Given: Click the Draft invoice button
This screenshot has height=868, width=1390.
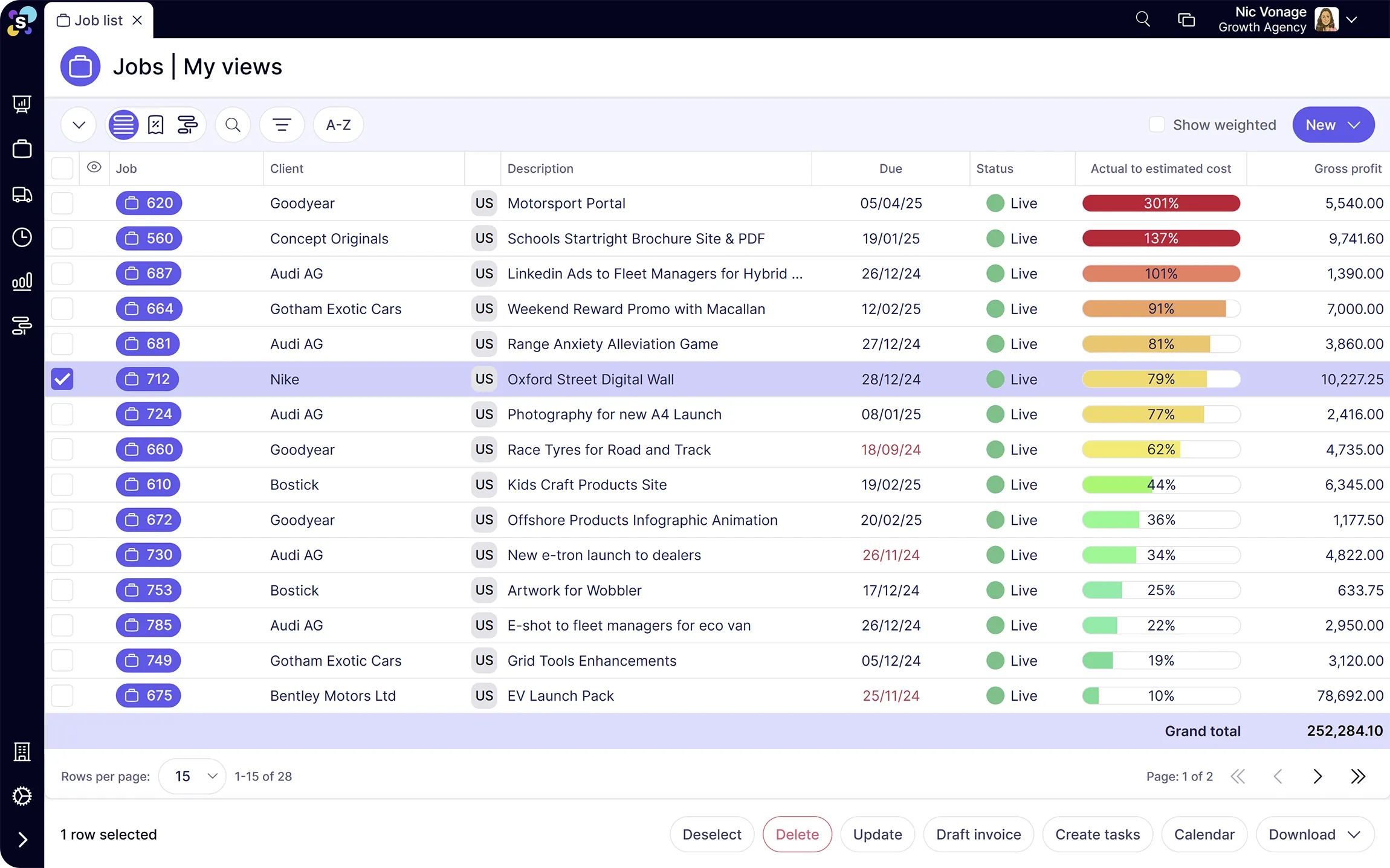Looking at the screenshot, I should pos(978,834).
